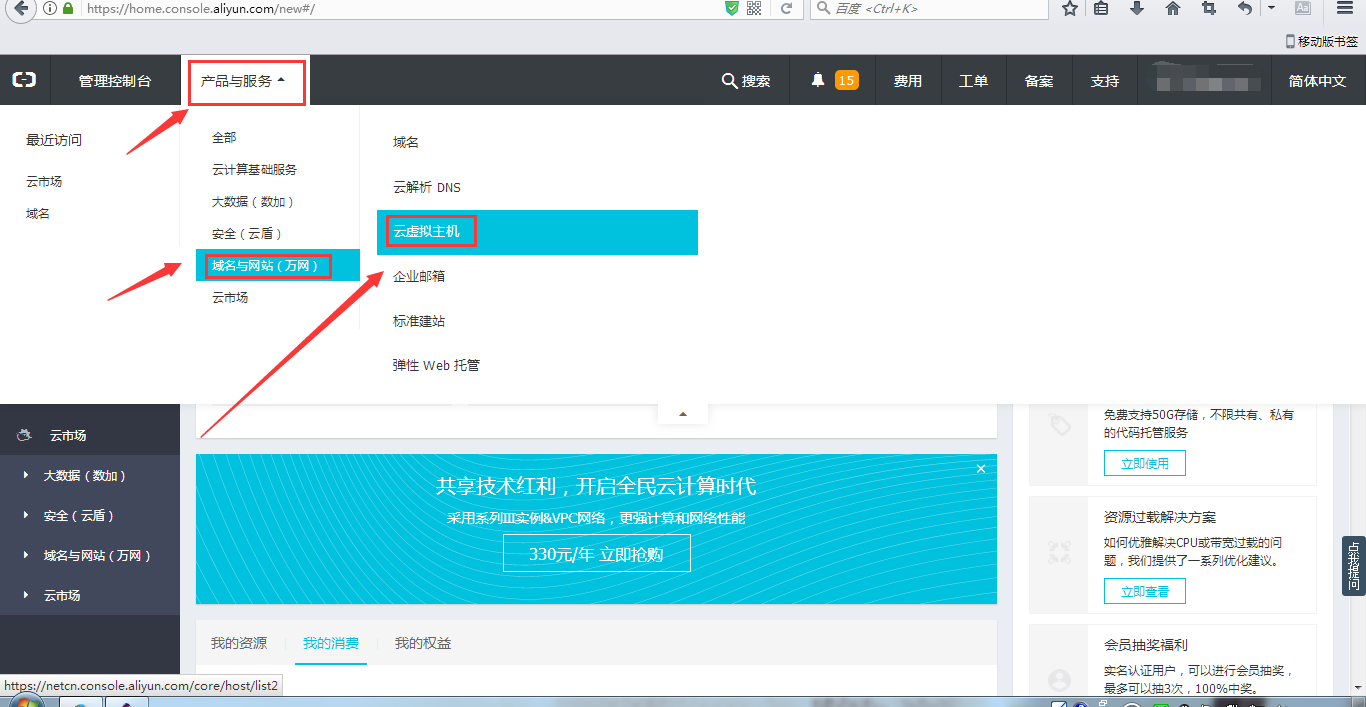Click the site info icon in address bar
Viewport: 1366px width, 707px height.
click(49, 8)
